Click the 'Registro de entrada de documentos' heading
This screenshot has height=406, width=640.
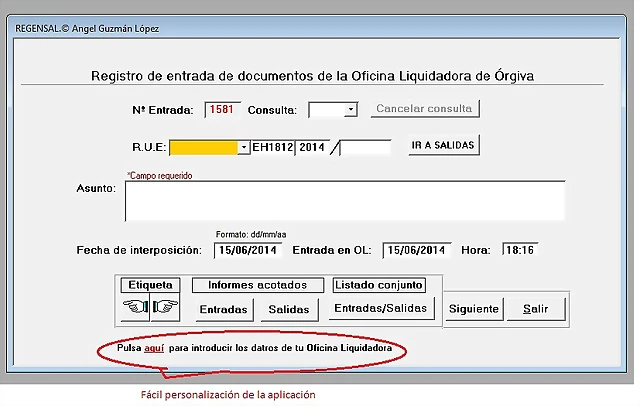[312, 76]
